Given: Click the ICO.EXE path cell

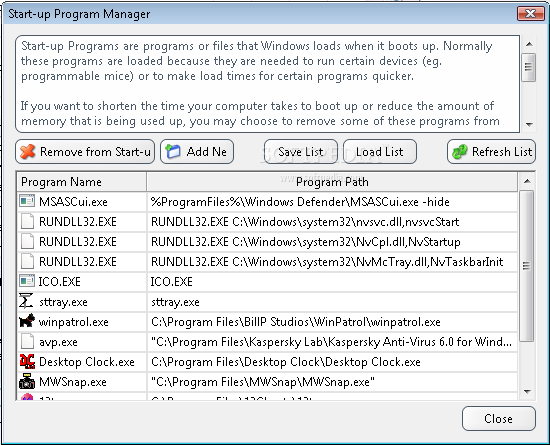Looking at the screenshot, I should coord(332,282).
